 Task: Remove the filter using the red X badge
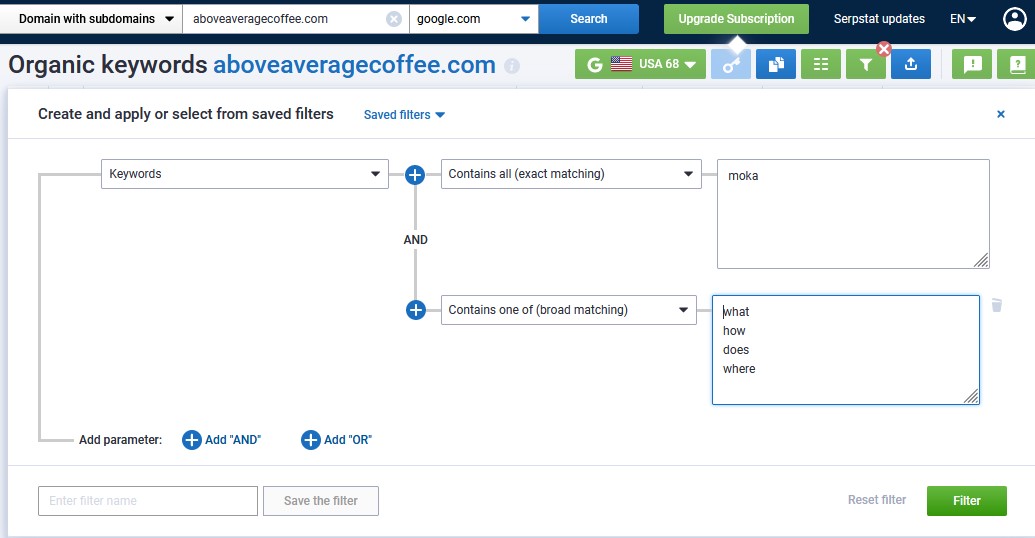[884, 48]
